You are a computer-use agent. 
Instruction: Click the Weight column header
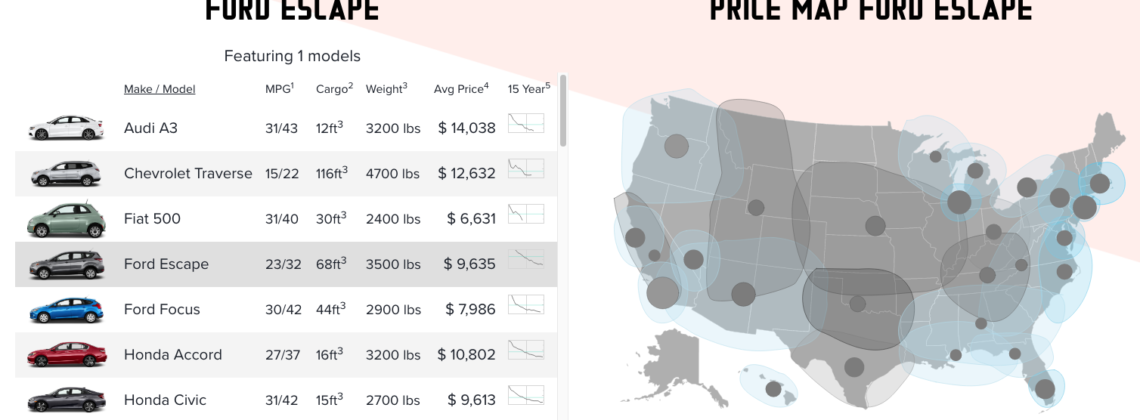(x=387, y=89)
